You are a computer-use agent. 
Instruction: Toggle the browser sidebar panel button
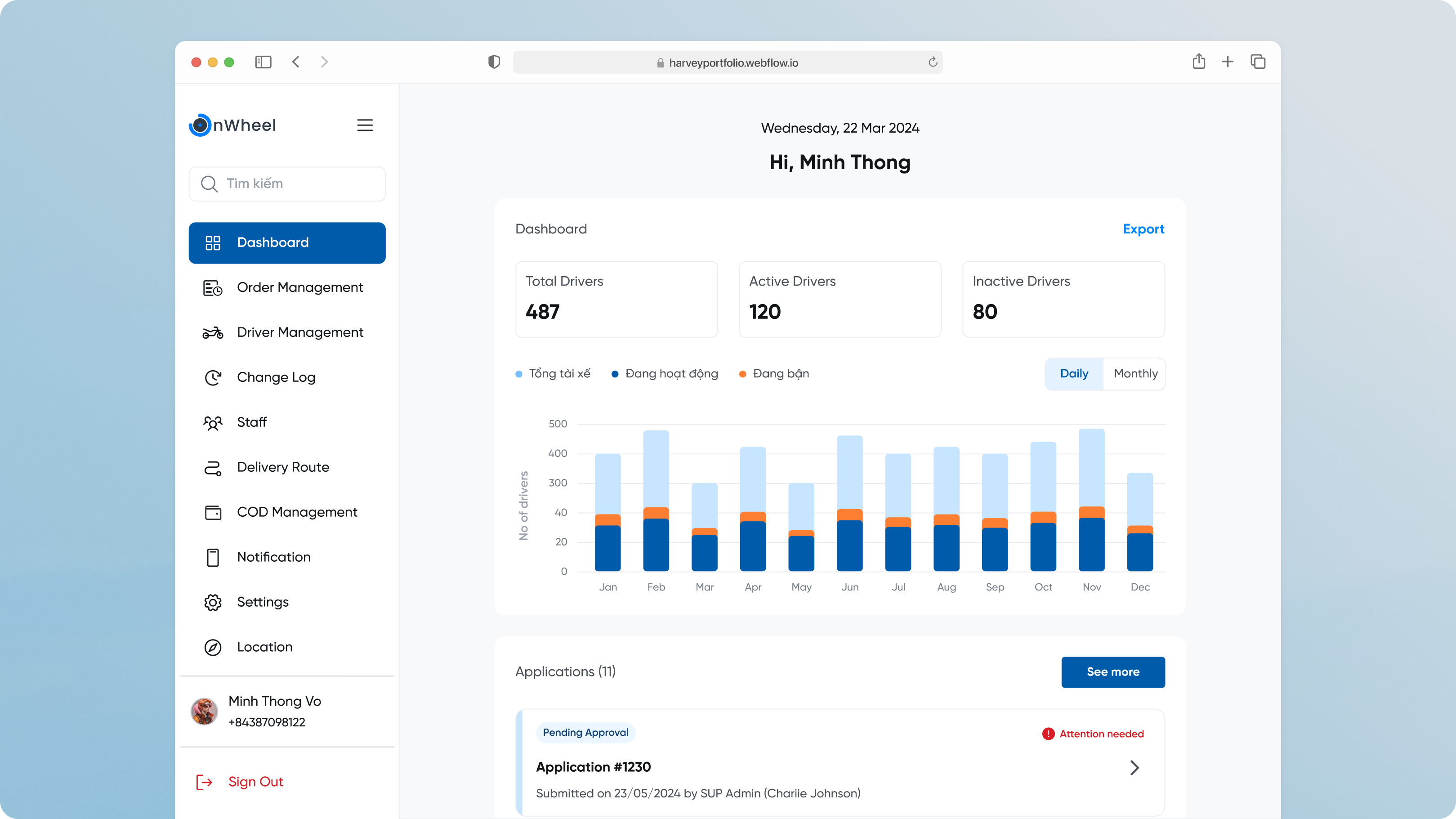[263, 62]
